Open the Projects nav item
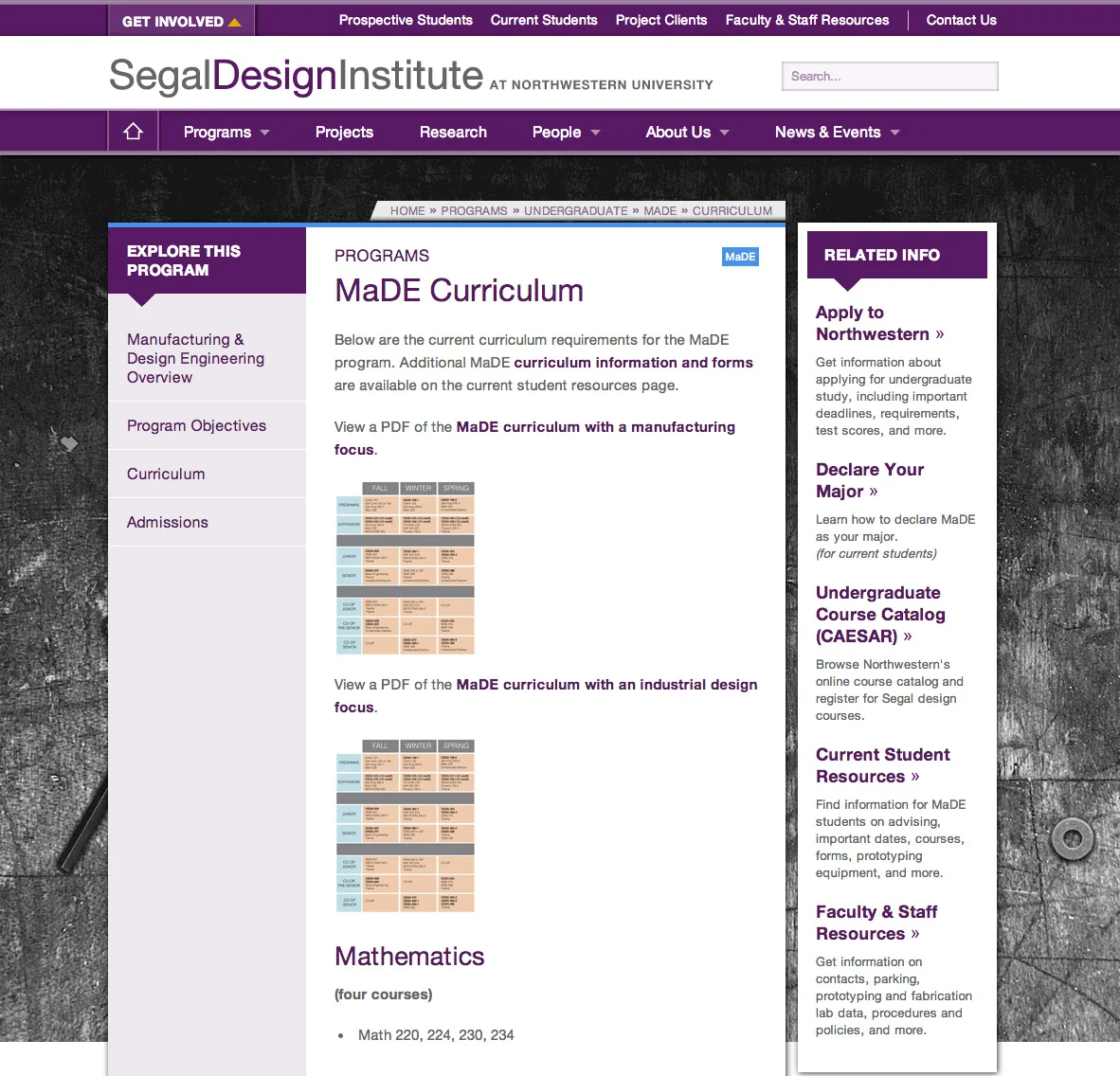The width and height of the screenshot is (1120, 1076). (x=344, y=132)
